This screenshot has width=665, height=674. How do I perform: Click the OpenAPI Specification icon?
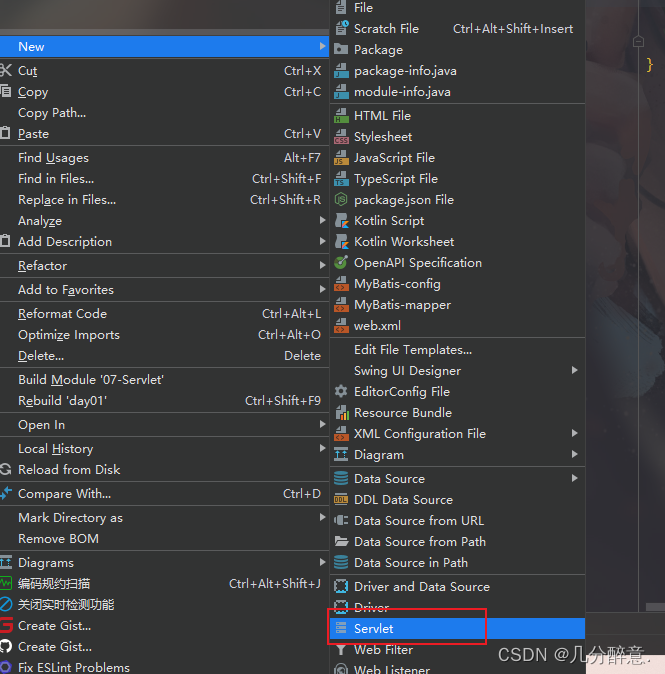(x=341, y=262)
